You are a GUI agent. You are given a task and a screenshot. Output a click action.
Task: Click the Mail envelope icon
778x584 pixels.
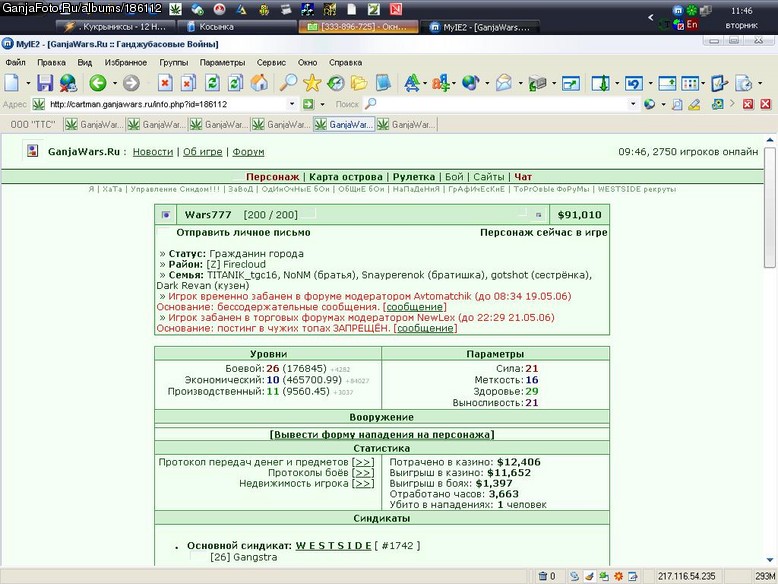(504, 83)
